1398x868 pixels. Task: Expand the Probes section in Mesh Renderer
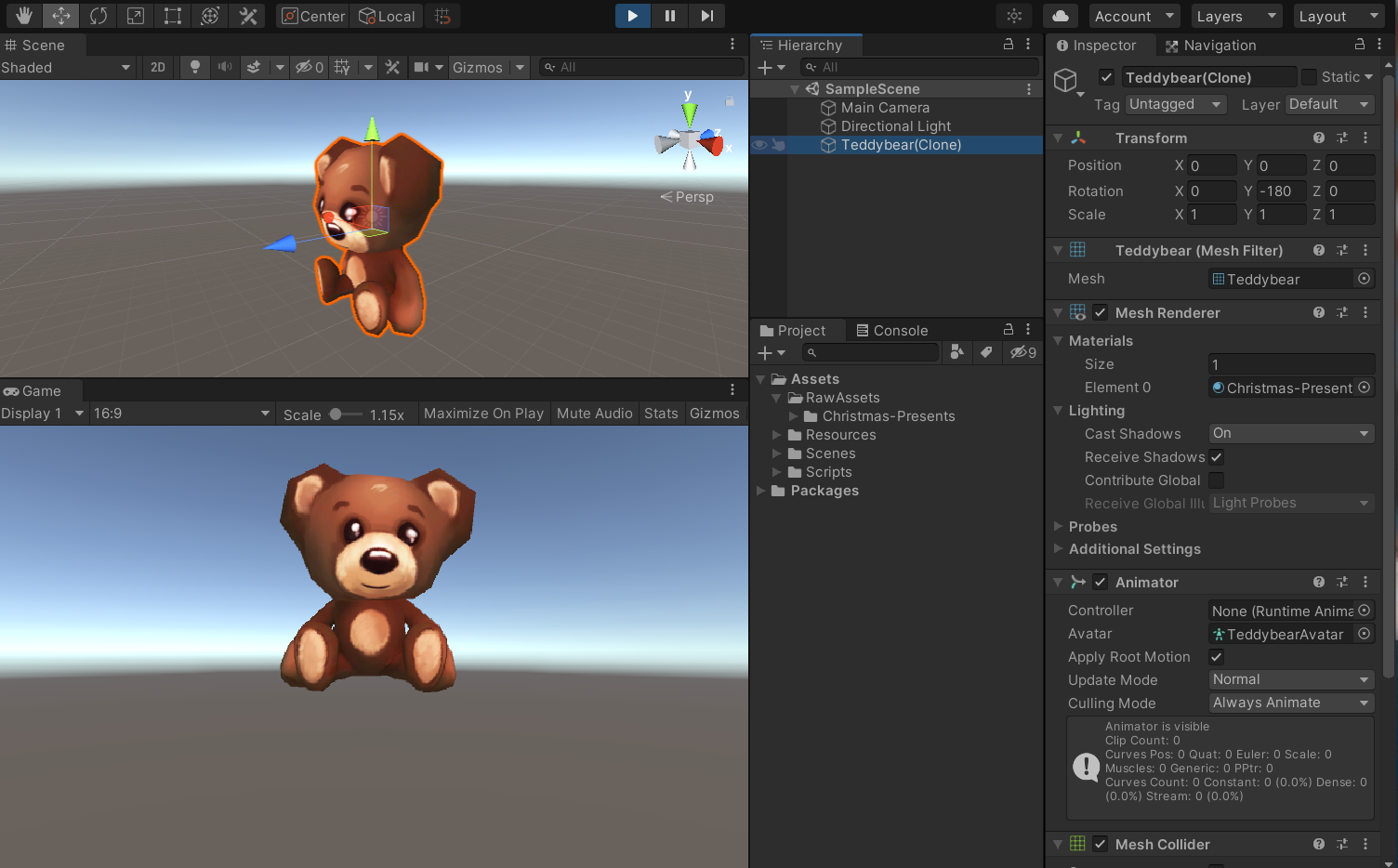[1059, 526]
